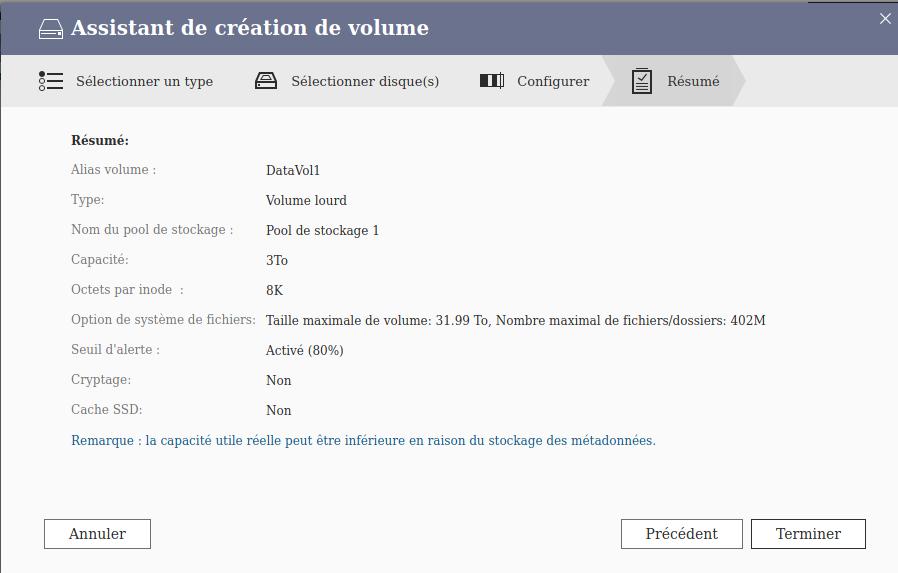The height and width of the screenshot is (573, 898).
Task: Select the Résumé step label
Action: tap(693, 82)
